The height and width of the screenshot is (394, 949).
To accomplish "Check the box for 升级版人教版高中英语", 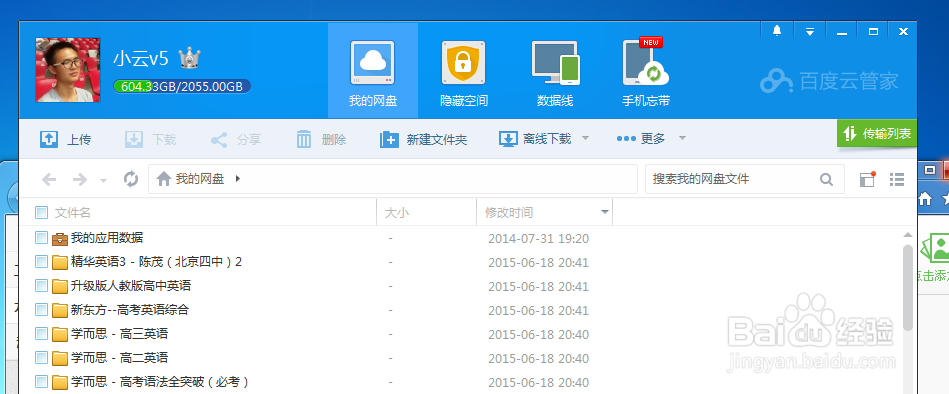I will [41, 286].
